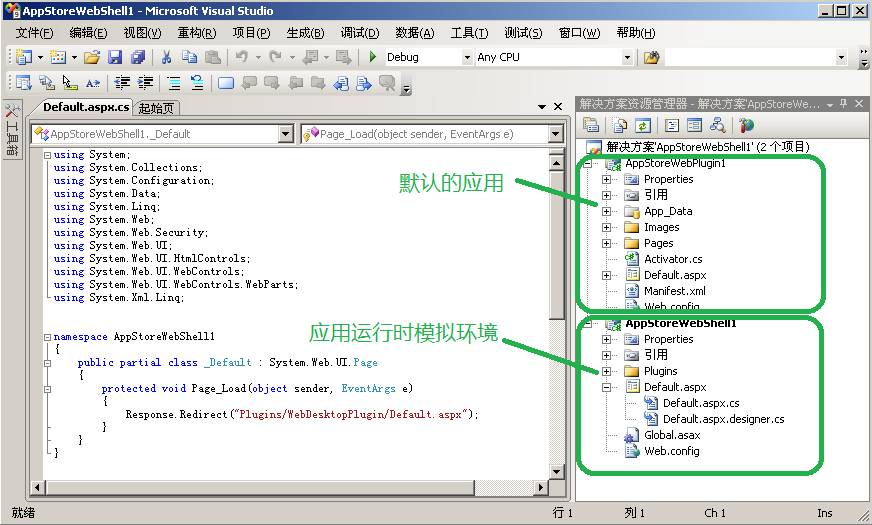Click the editor vertical scroll up arrow
Screen dimensions: 872x525
pyautogui.click(x=556, y=163)
